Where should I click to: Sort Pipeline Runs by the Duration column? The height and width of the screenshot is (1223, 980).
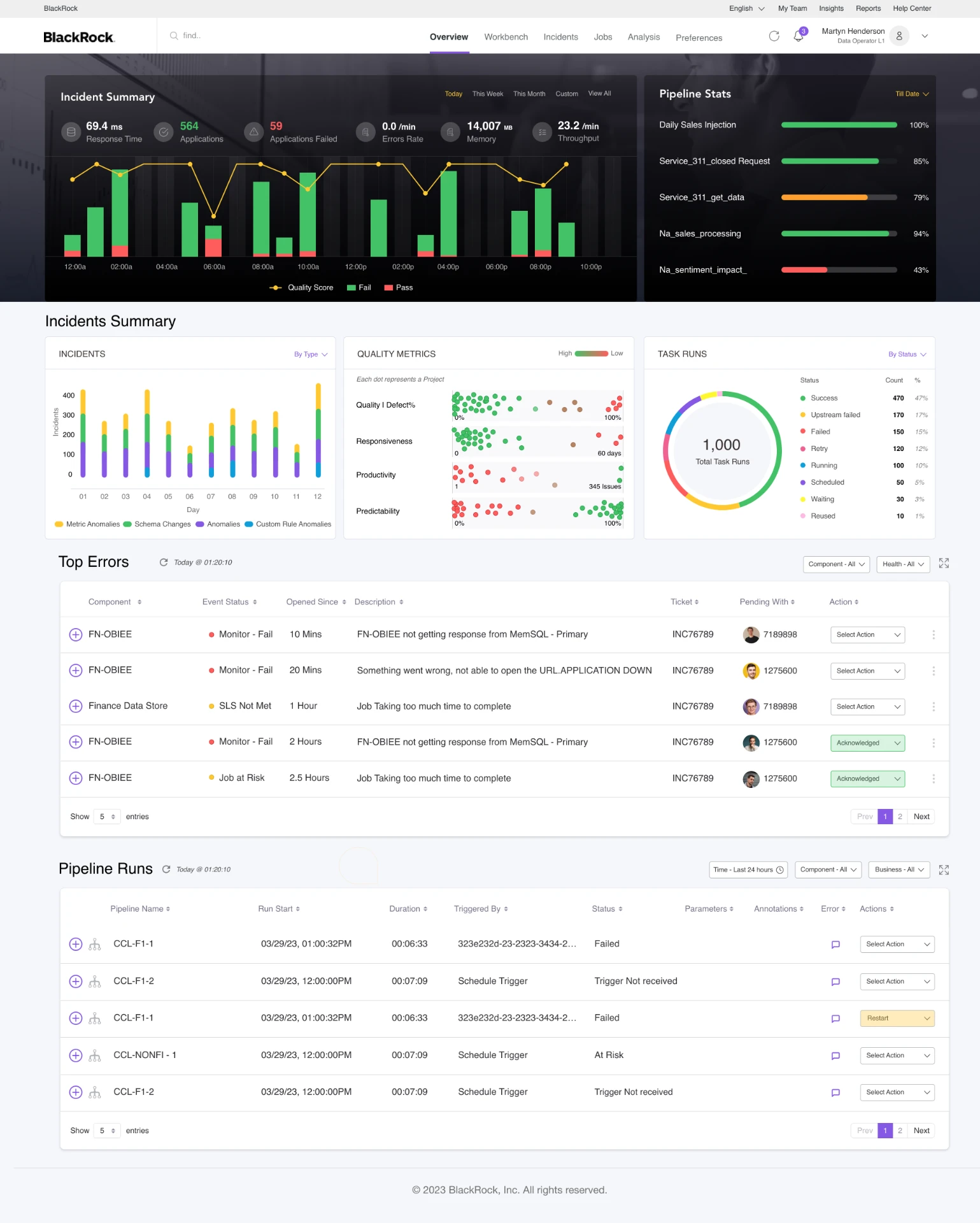(408, 910)
